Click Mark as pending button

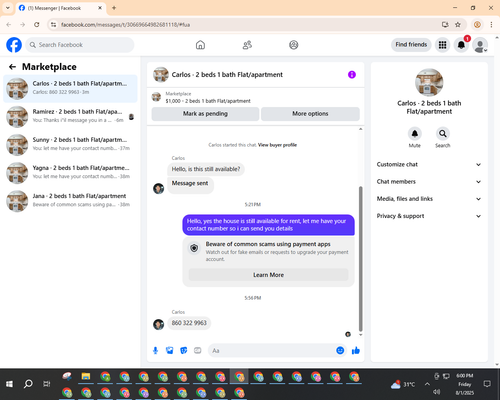(205, 114)
